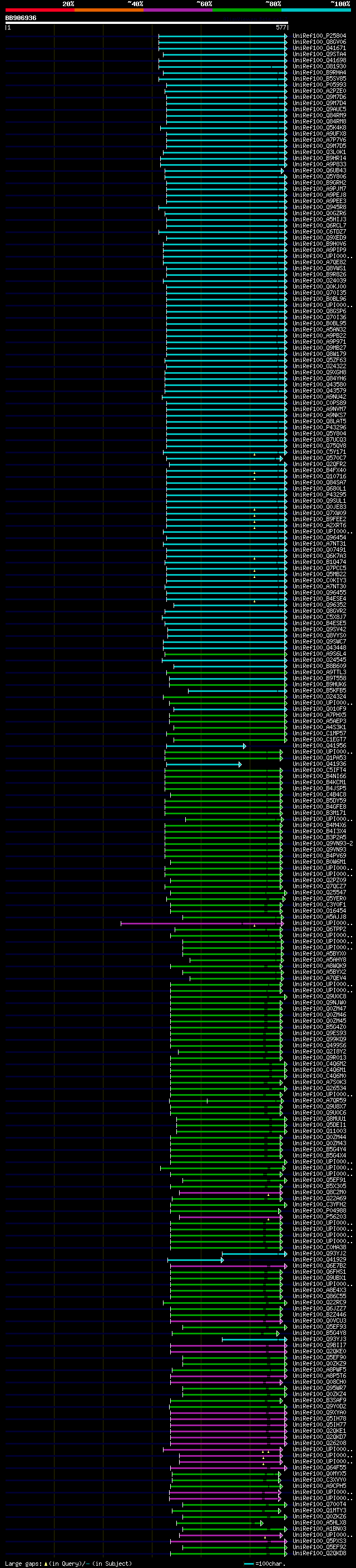Screen dimensions: 356x1568
Task: Click hit label UniRef100_Q9SUL1
Action: tap(319, 501)
